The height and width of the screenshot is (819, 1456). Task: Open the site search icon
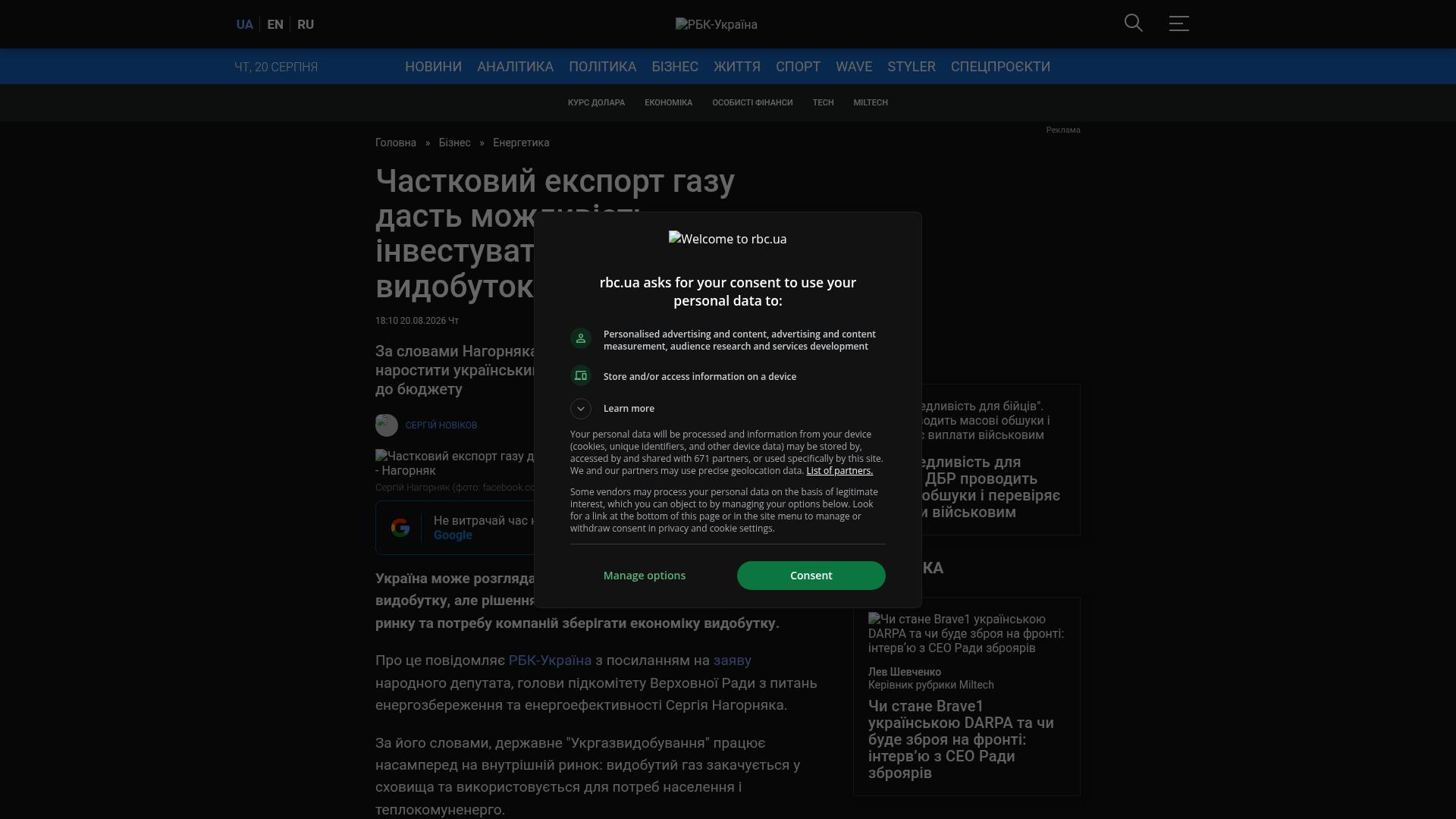click(x=1134, y=24)
